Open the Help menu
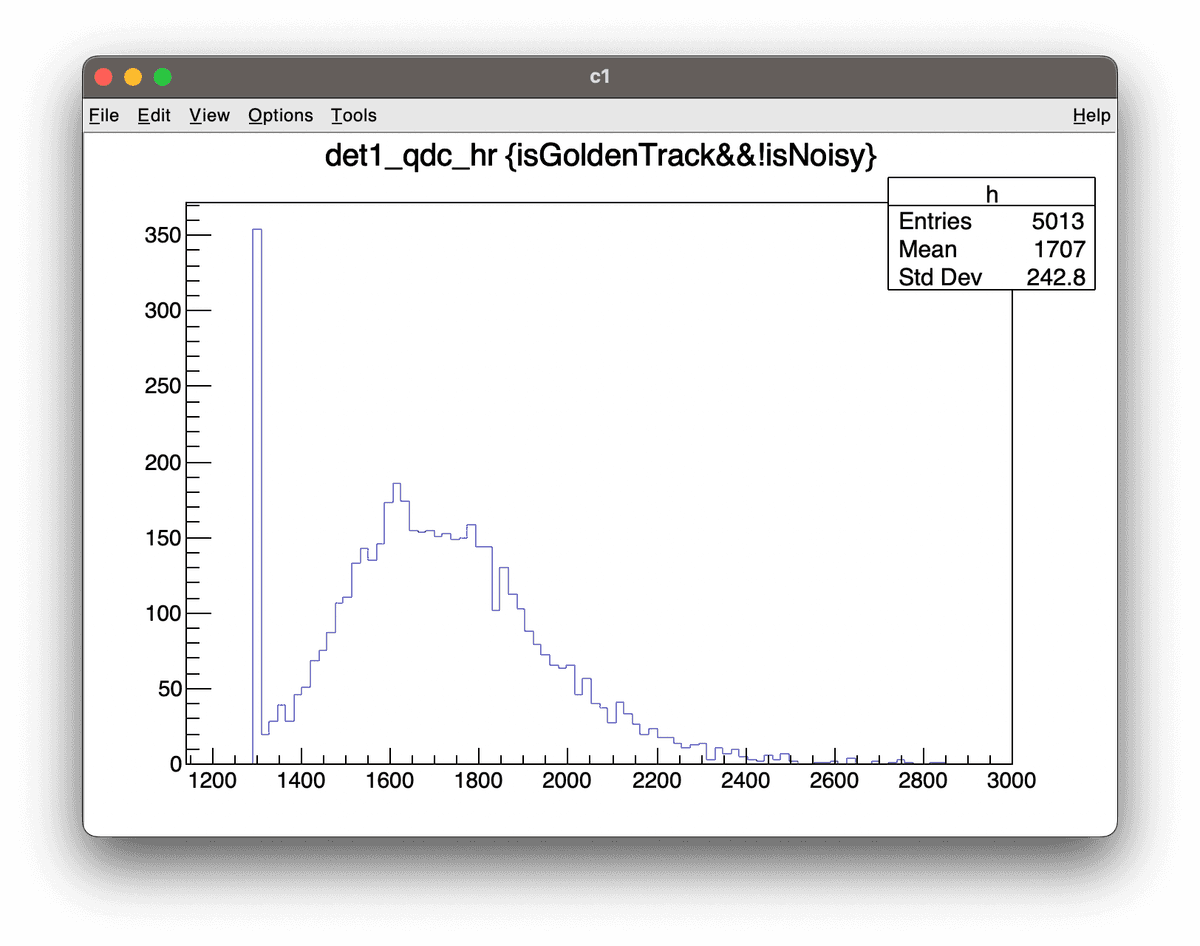The width and height of the screenshot is (1200, 946). coord(1091,116)
